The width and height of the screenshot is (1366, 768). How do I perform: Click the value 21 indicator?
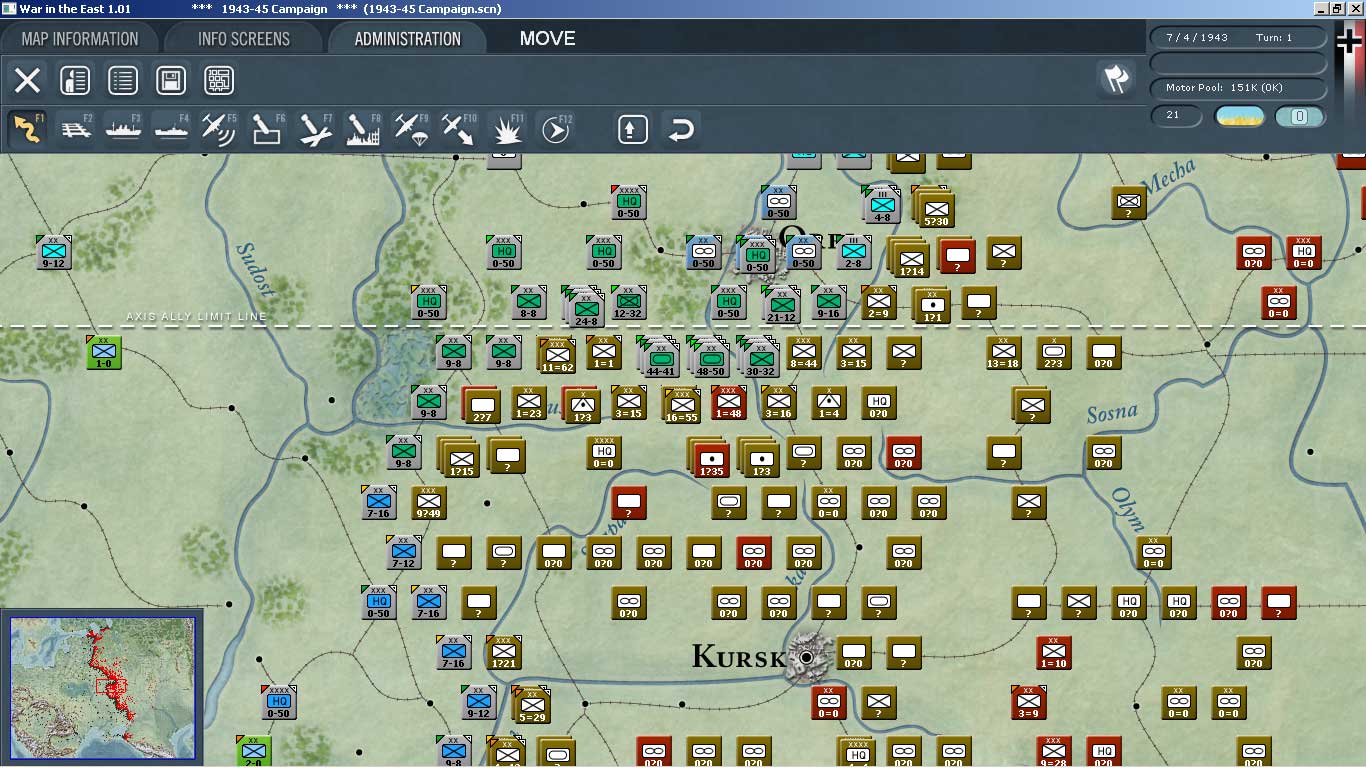pos(1176,116)
